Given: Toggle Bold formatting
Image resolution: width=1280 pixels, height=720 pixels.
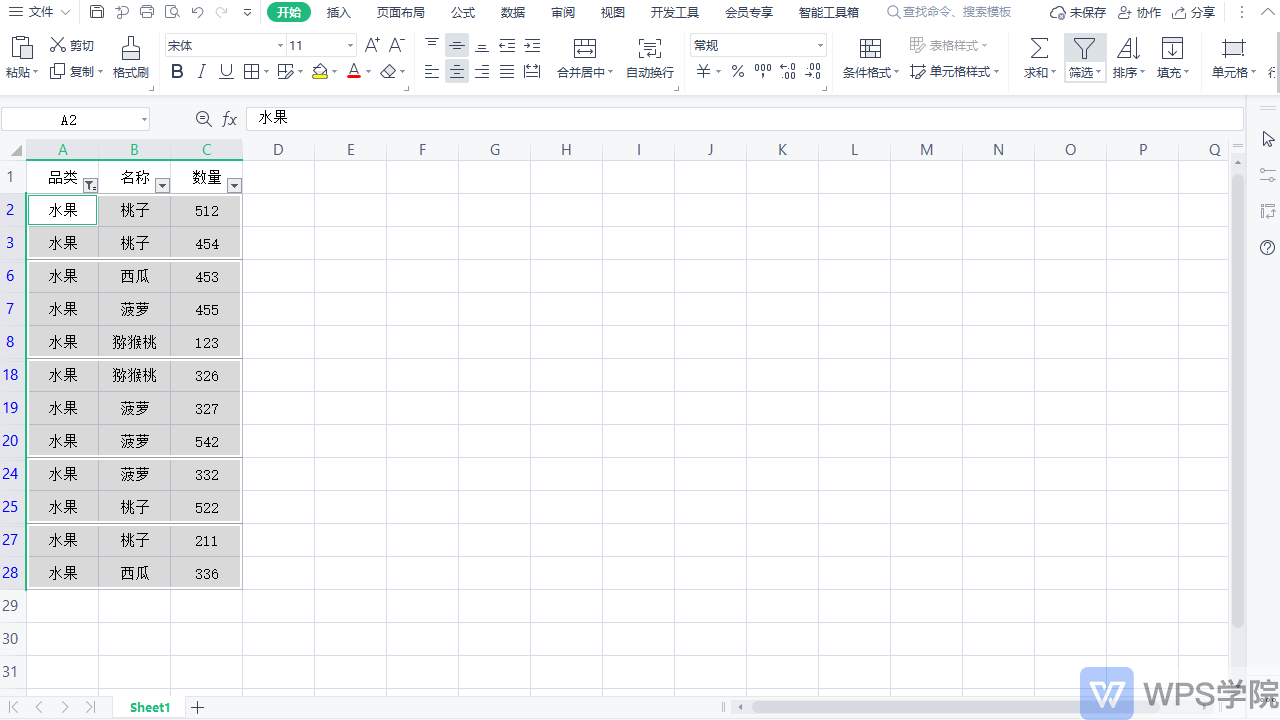Looking at the screenshot, I should point(177,71).
